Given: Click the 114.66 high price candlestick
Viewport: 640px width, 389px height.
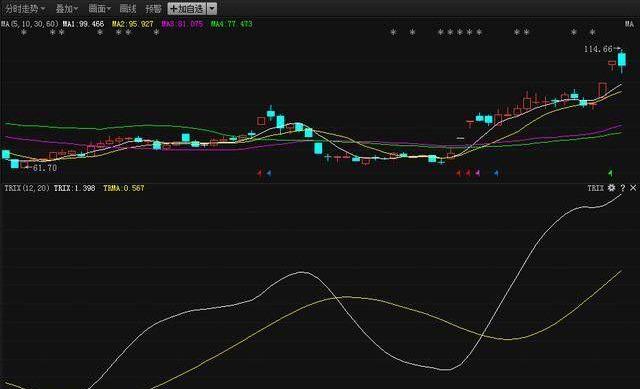Looking at the screenshot, I should [x=622, y=60].
